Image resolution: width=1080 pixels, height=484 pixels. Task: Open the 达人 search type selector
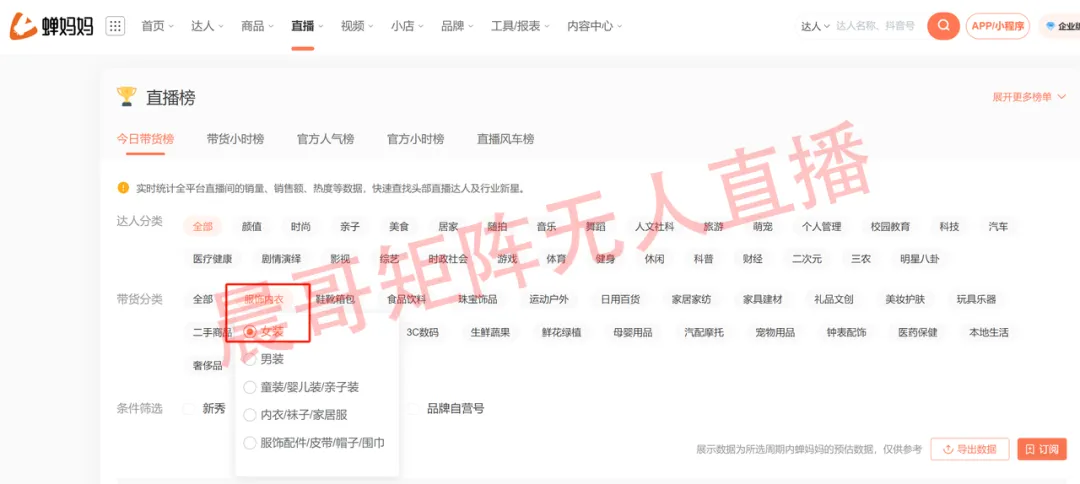tap(816, 26)
